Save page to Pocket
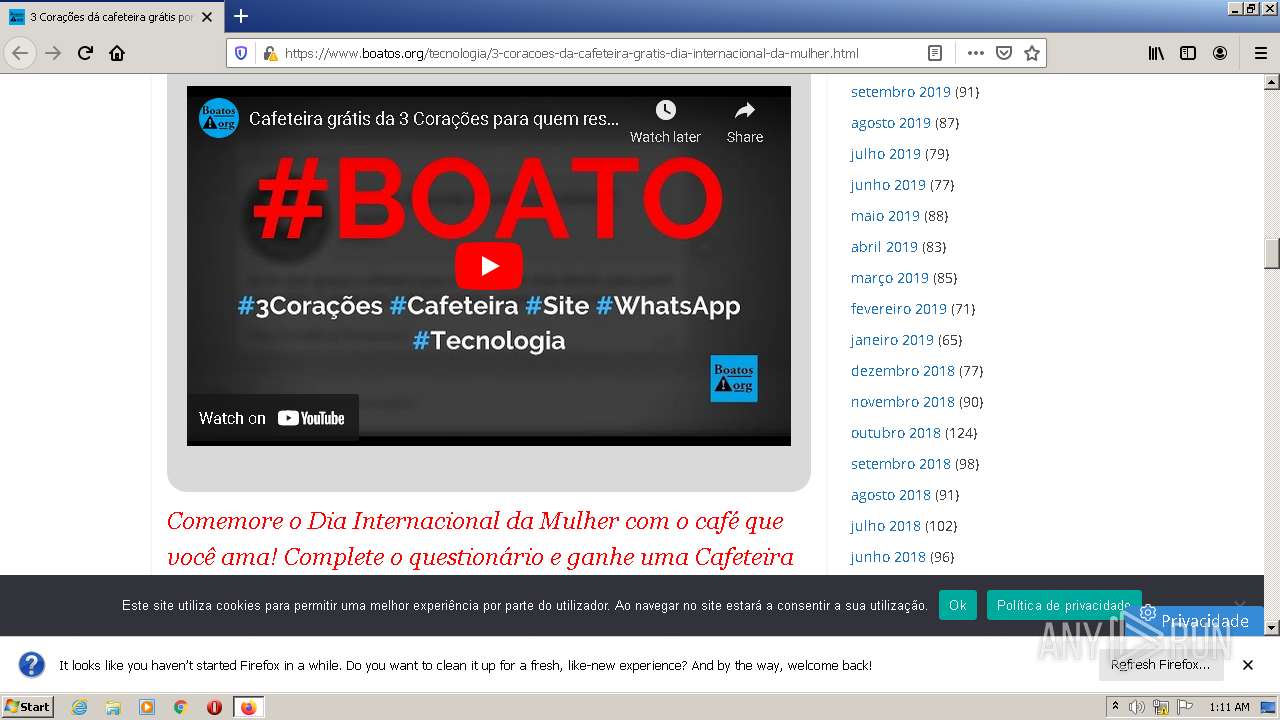The image size is (1280, 720). (x=1003, y=53)
